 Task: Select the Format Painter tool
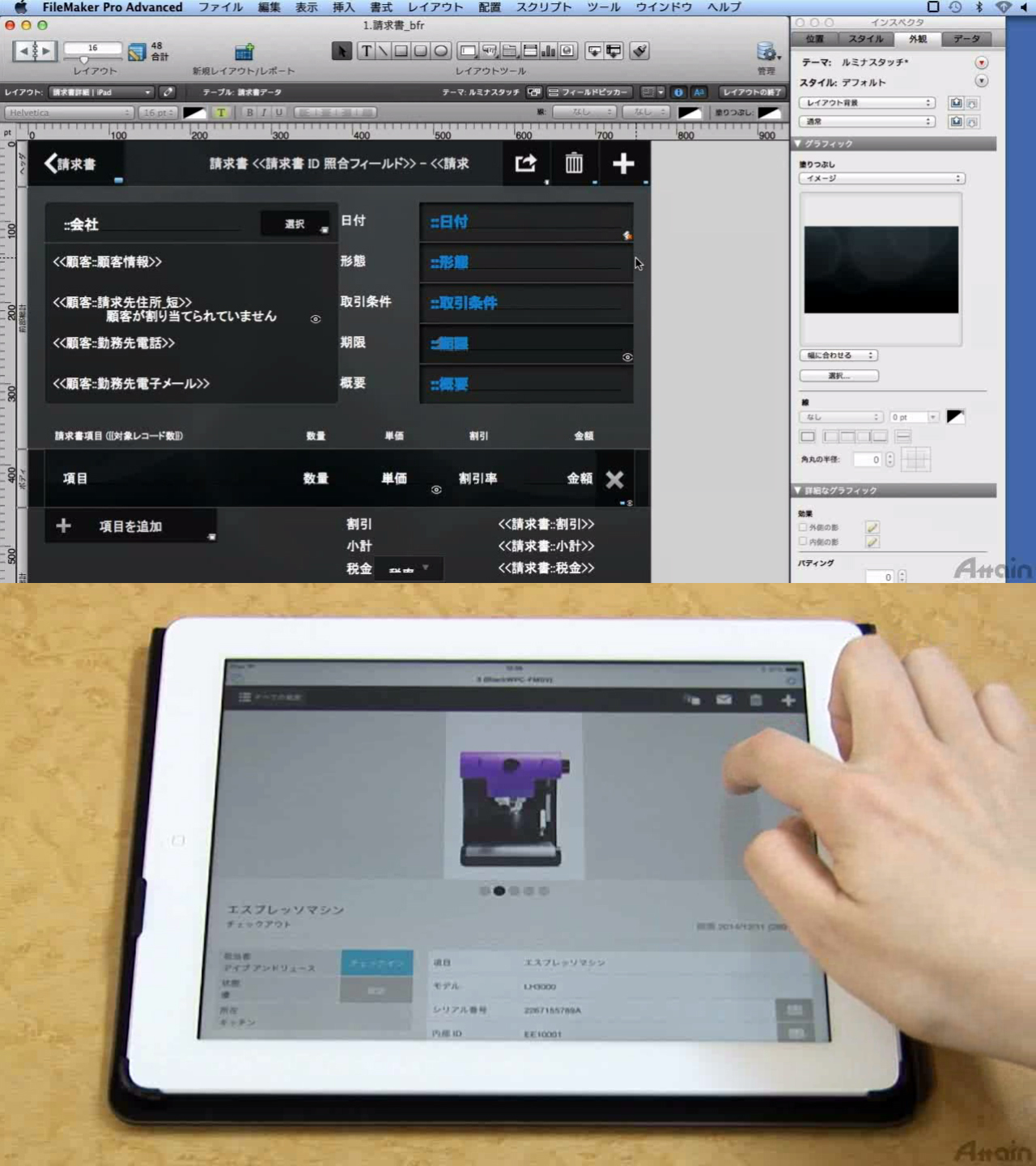(x=639, y=51)
